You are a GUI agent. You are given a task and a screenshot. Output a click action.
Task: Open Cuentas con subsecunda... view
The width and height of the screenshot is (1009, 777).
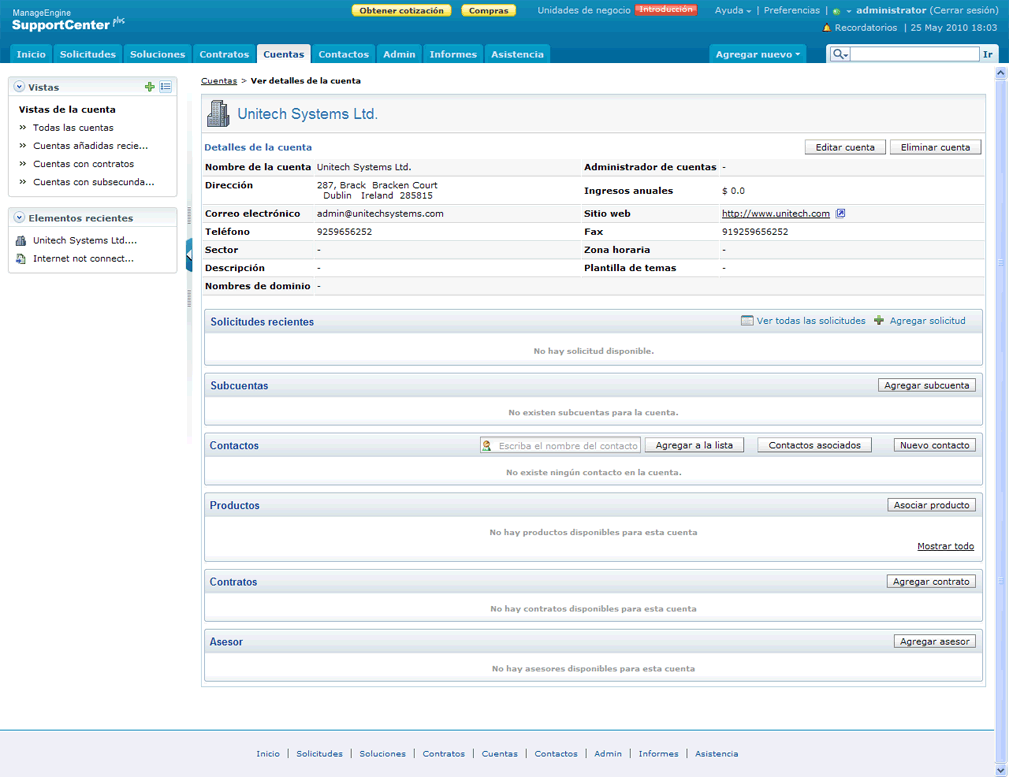pyautogui.click(x=93, y=182)
